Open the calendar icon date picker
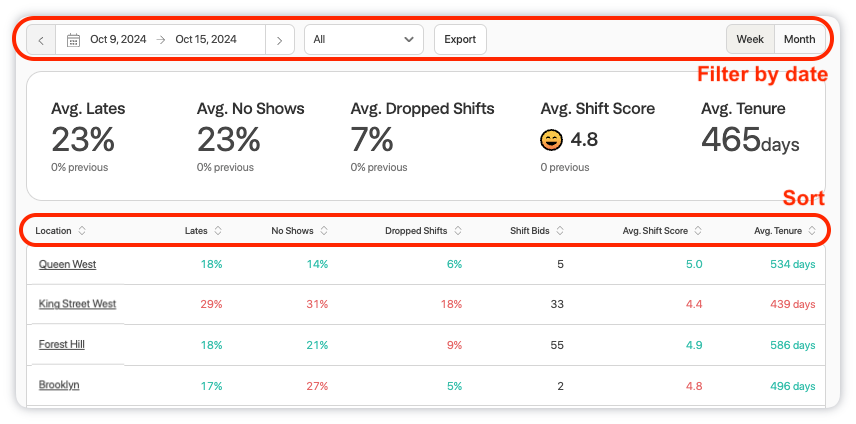The image size is (856, 424). point(73,40)
